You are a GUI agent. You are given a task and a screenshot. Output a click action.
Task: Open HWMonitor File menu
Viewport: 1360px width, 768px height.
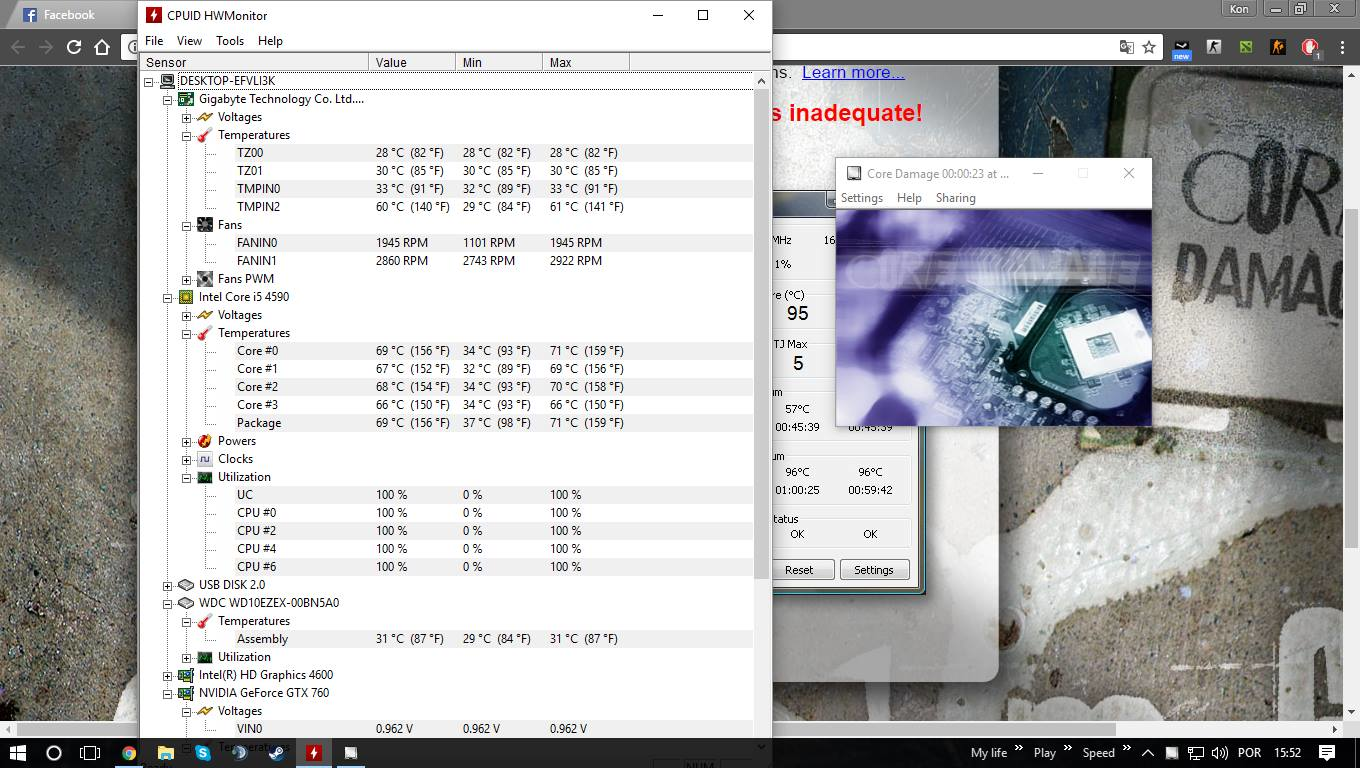pos(154,41)
